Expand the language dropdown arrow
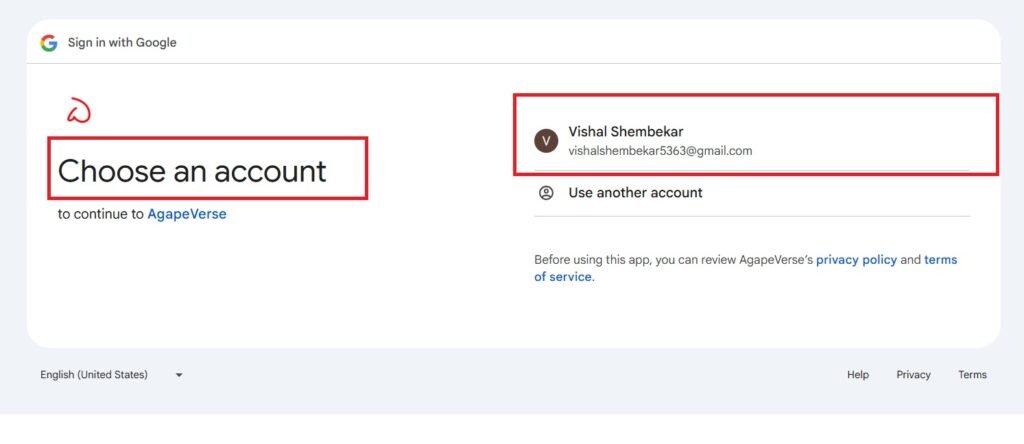 click(179, 375)
